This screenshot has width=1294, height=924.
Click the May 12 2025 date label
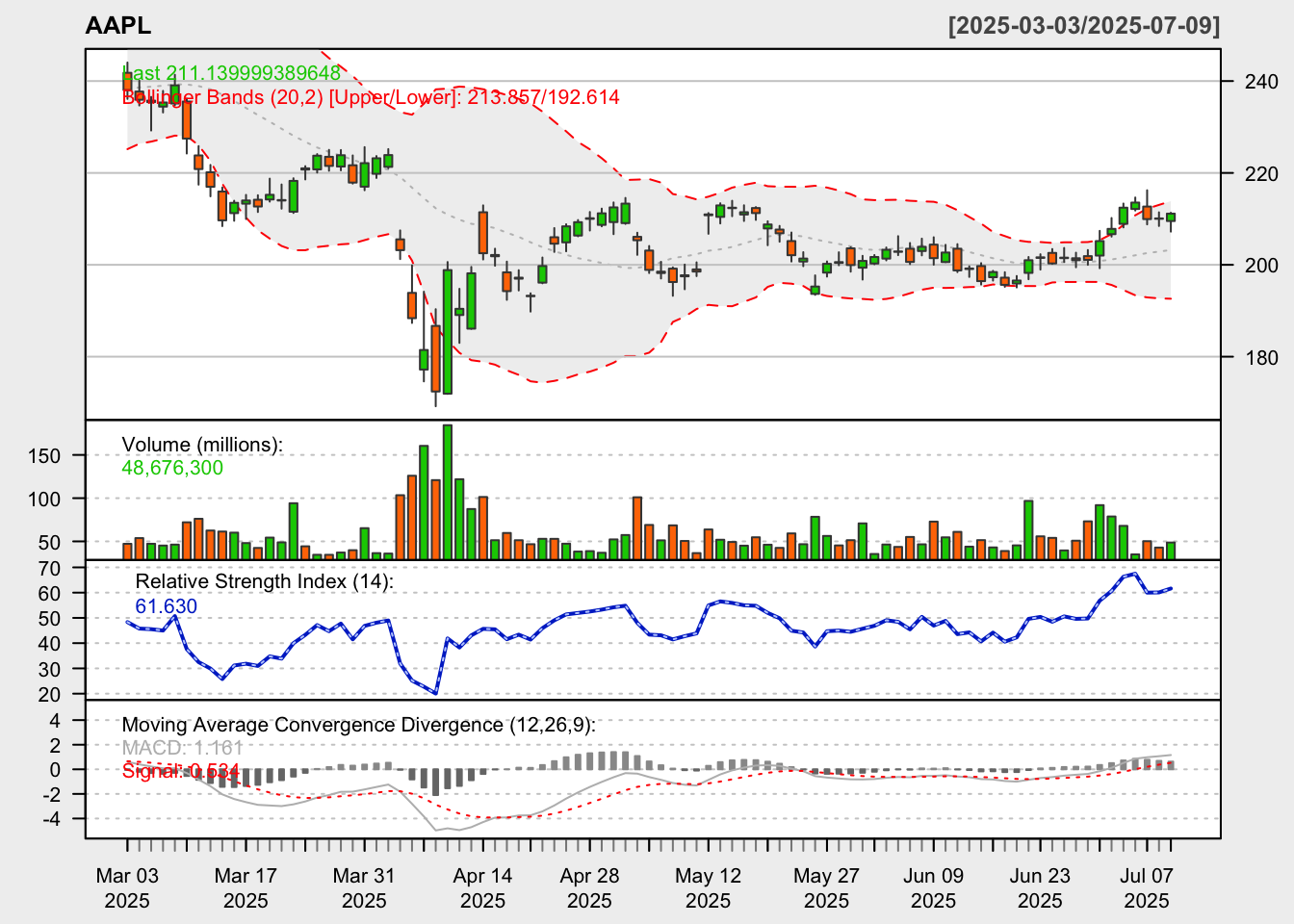[x=708, y=888]
